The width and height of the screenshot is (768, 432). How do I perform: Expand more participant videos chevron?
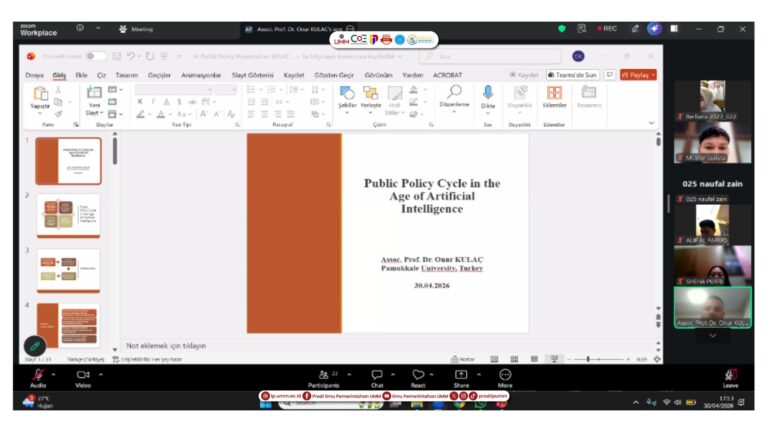pyautogui.click(x=713, y=336)
